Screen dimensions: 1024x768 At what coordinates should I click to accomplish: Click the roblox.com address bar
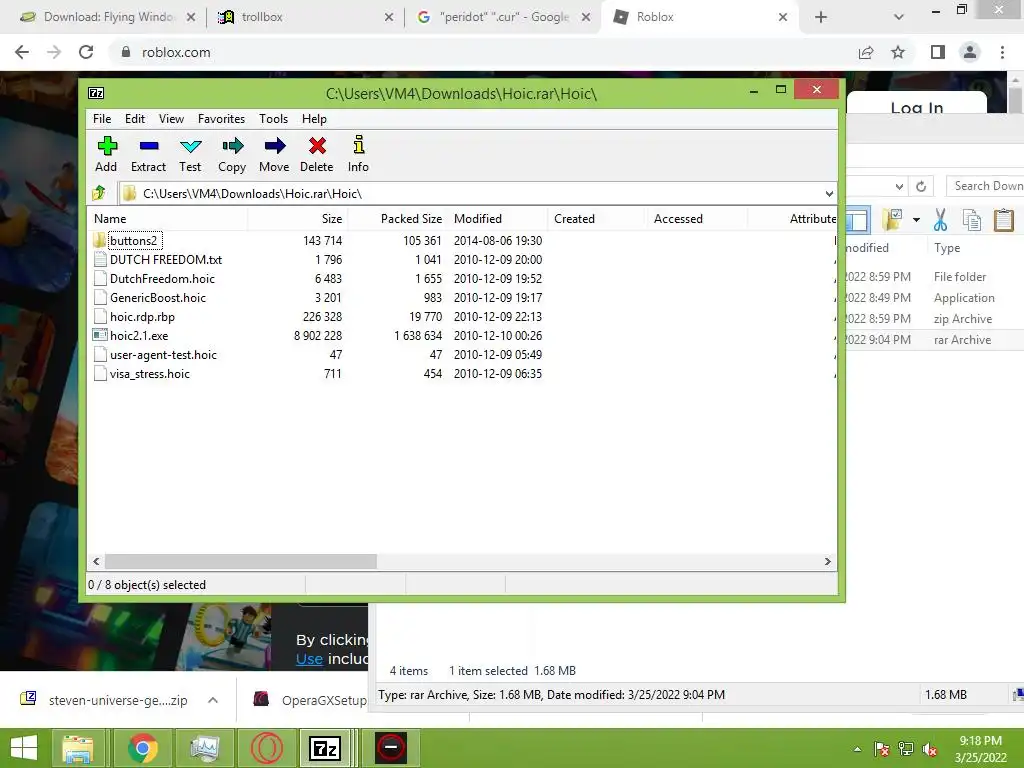[x=483, y=52]
